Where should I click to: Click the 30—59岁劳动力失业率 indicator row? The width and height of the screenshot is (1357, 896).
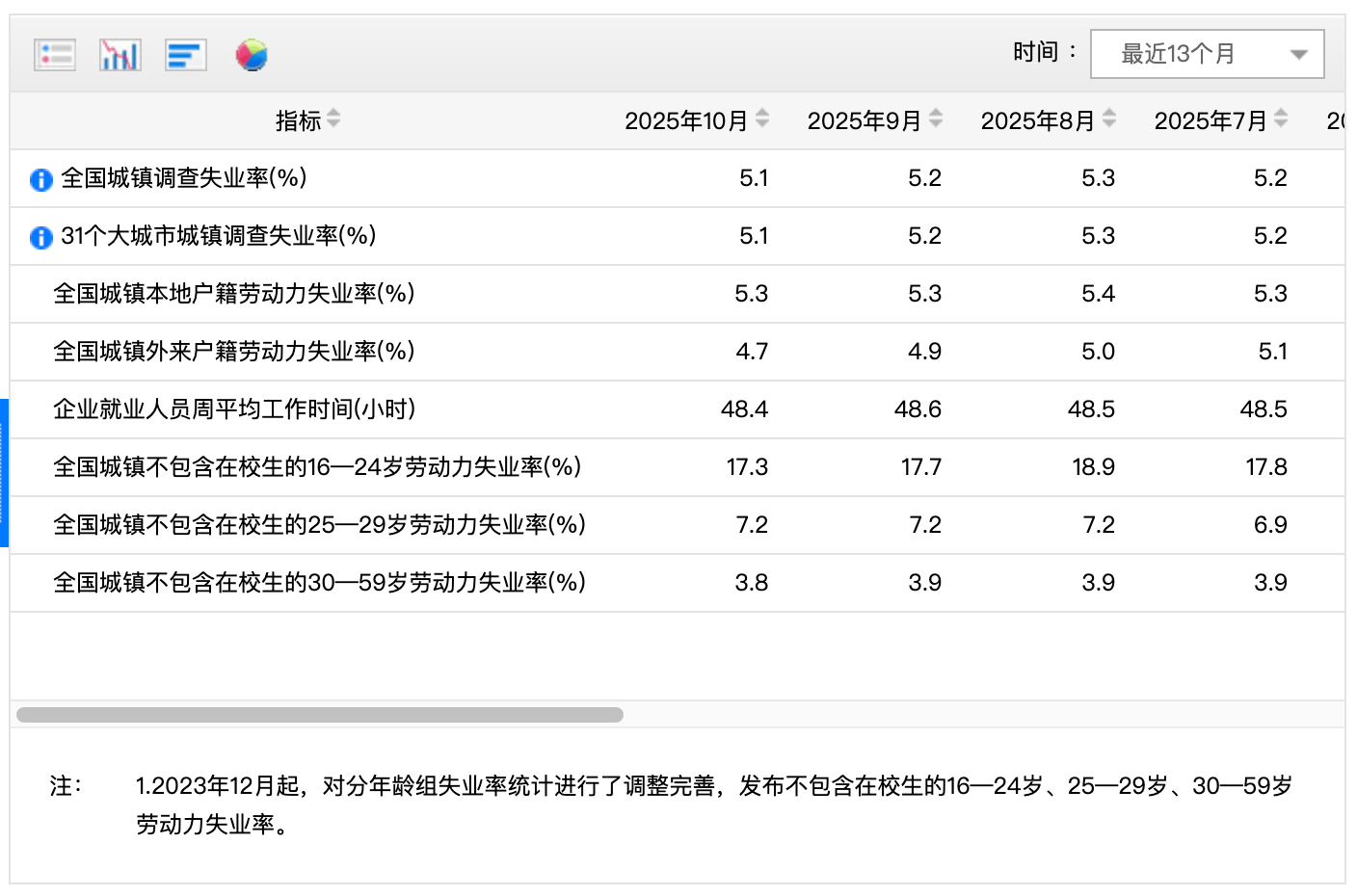click(319, 583)
